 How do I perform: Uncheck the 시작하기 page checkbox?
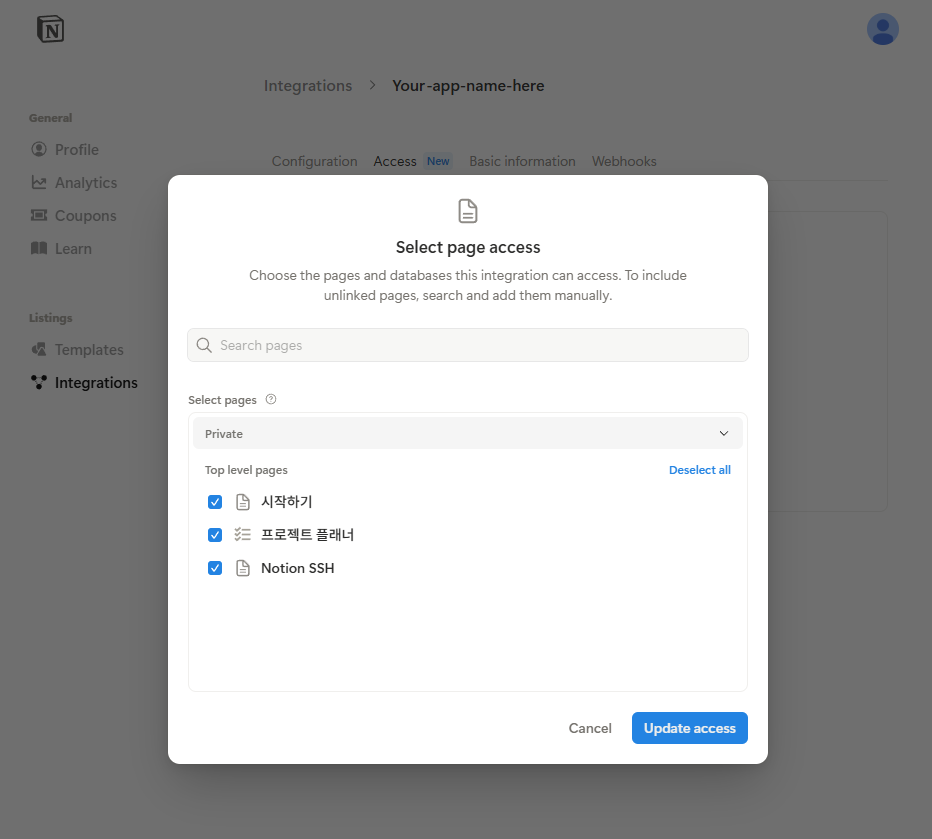pyautogui.click(x=215, y=502)
